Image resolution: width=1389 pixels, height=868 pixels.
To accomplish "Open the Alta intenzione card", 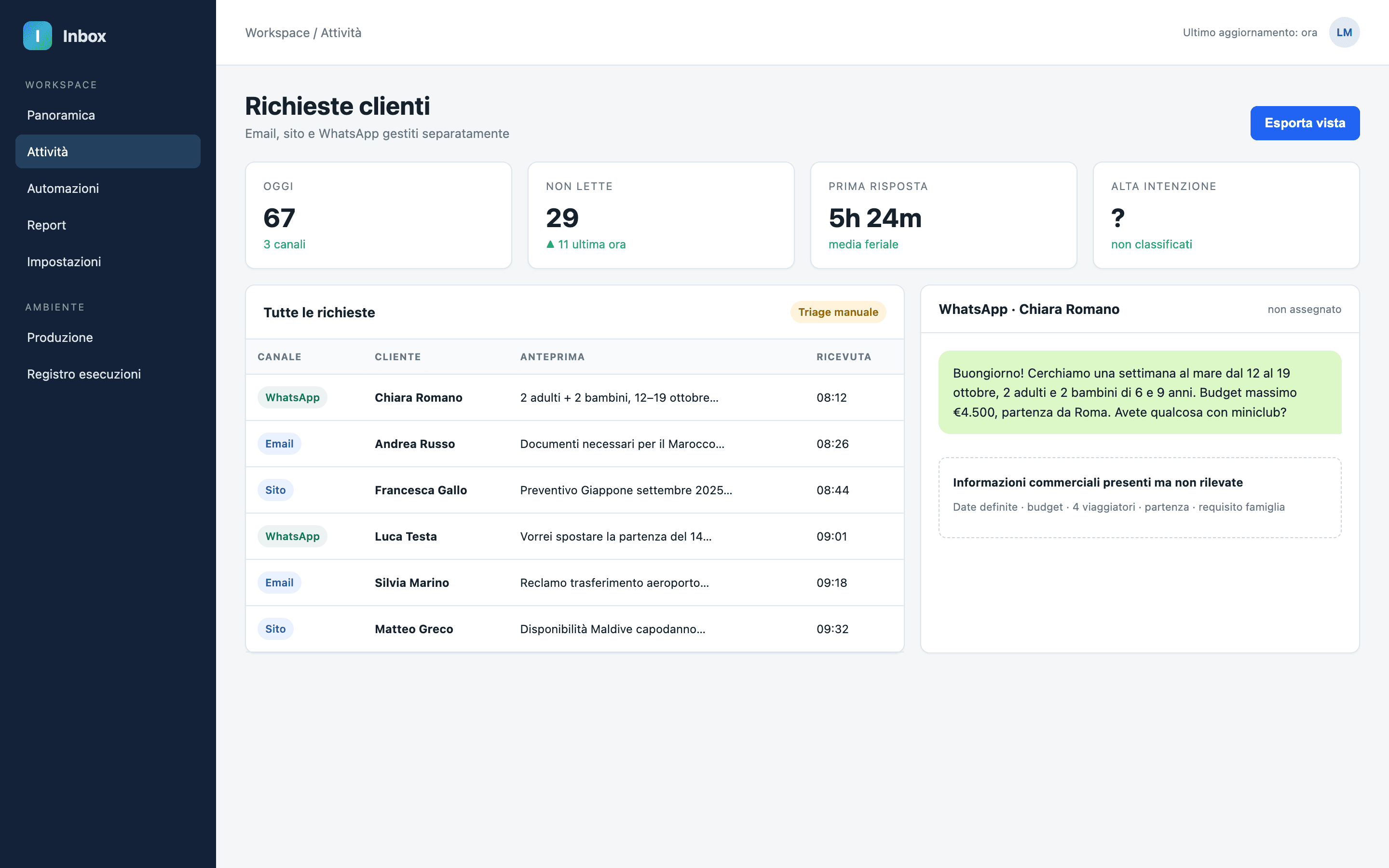I will (x=1226, y=215).
